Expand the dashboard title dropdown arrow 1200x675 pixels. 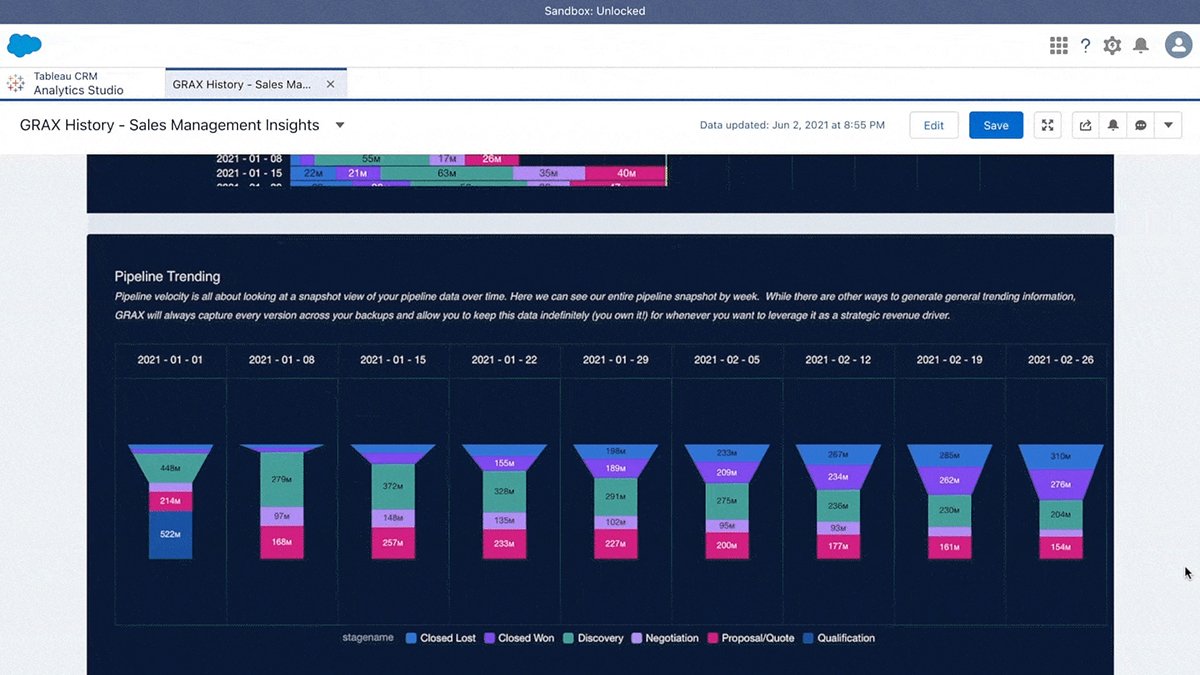340,125
